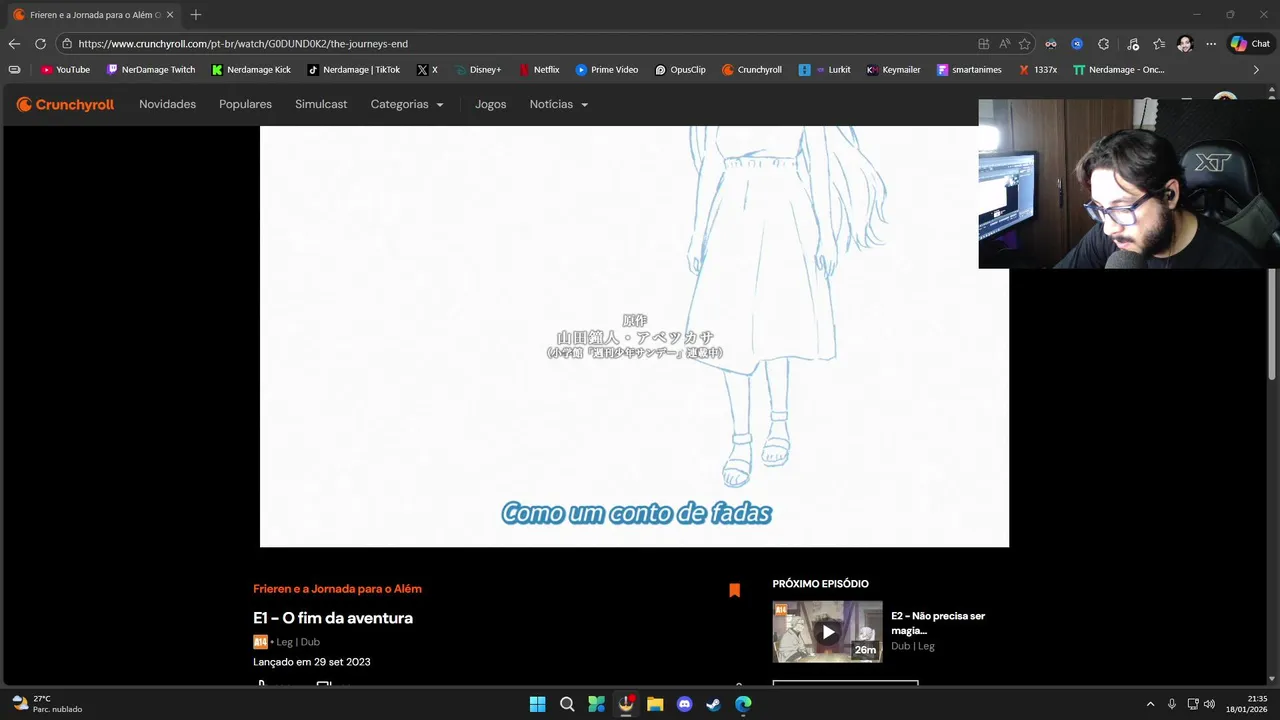Screen dimensions: 1280x720
Task: Open the File Explorer taskbar icon
Action: (x=655, y=704)
